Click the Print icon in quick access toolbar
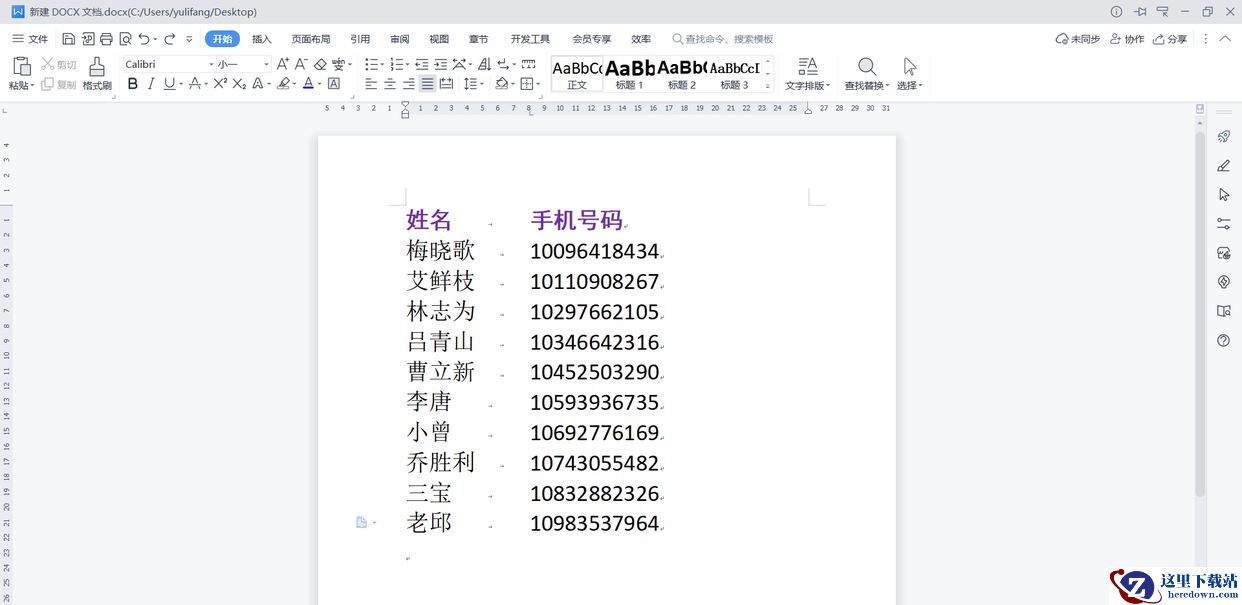Image resolution: width=1242 pixels, height=605 pixels. coord(106,39)
